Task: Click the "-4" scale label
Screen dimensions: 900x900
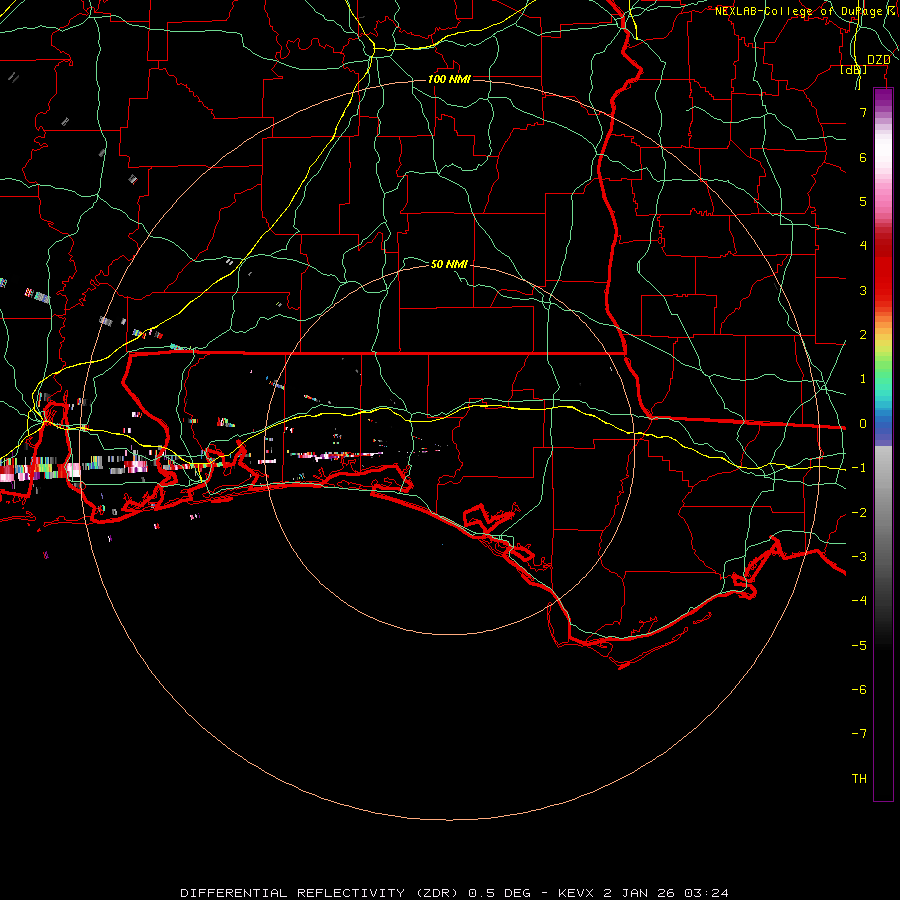Action: click(859, 600)
